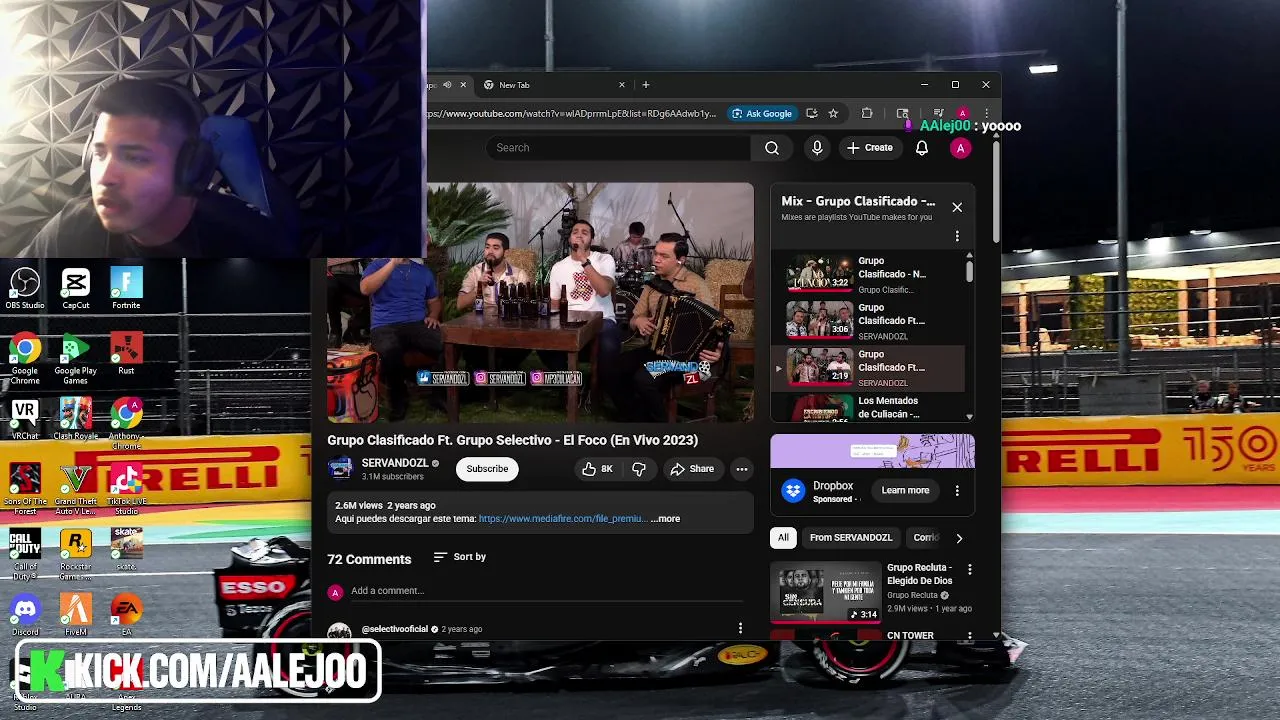Click the YouTube page vertical scrollbar

996,190
